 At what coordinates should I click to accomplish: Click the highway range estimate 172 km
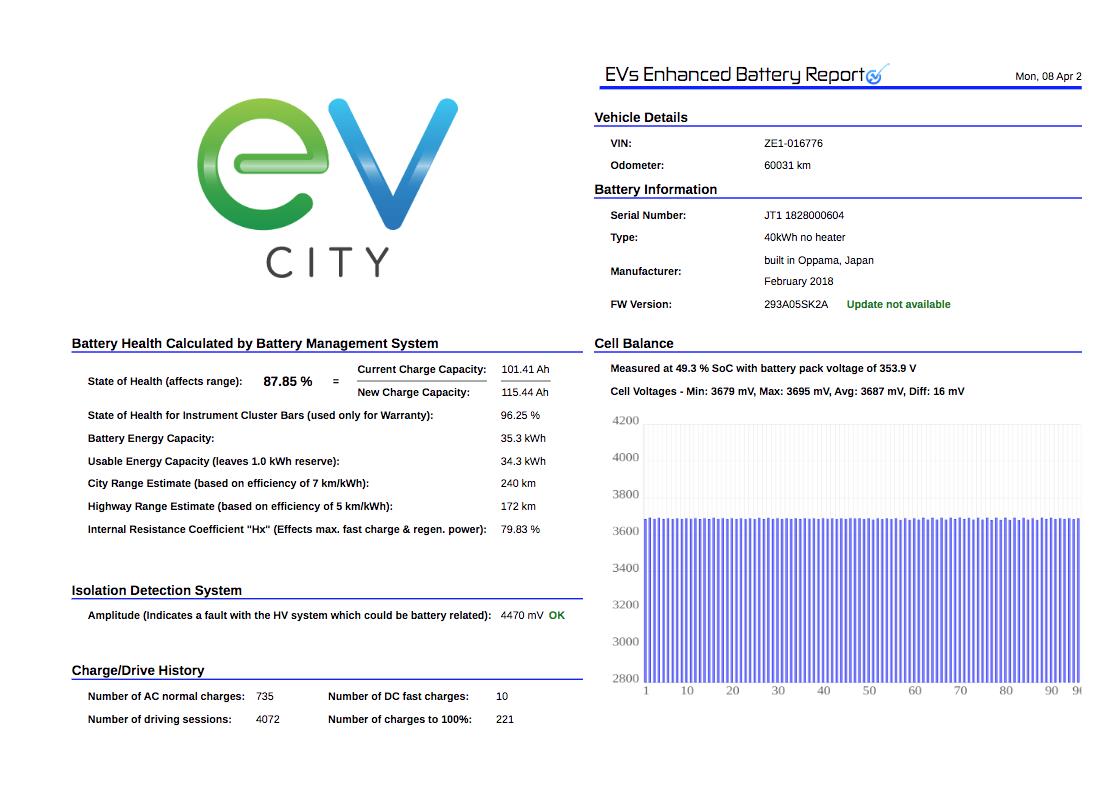pyautogui.click(x=518, y=506)
